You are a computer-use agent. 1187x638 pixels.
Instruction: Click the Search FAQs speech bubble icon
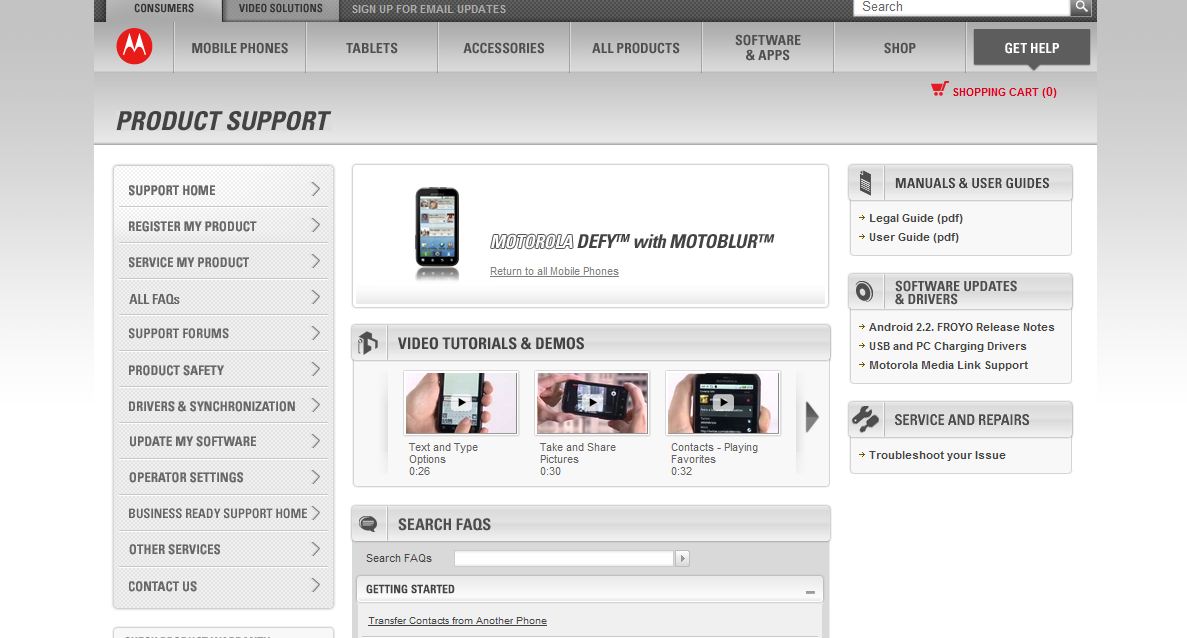point(368,524)
